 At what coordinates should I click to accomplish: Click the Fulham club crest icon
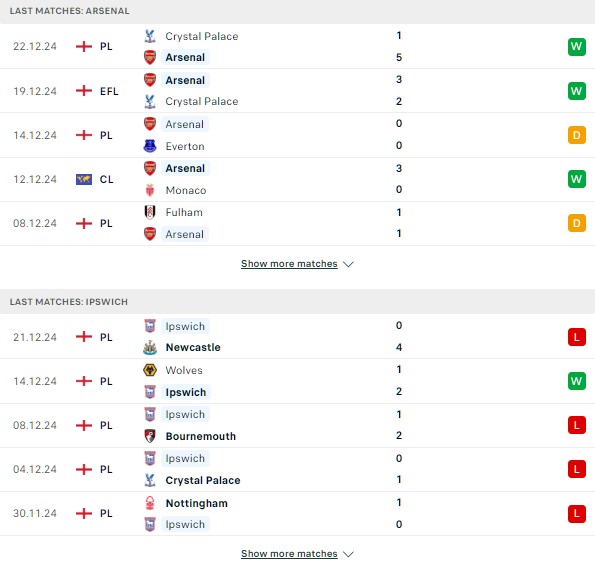150,212
